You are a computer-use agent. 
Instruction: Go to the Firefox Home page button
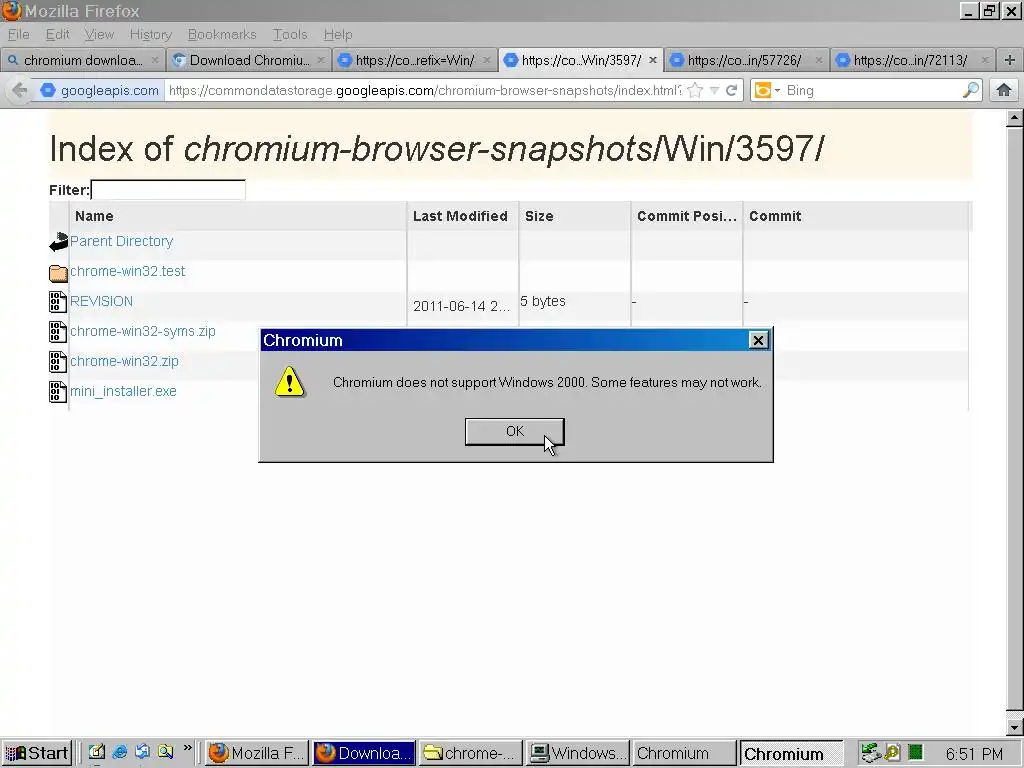(1004, 90)
